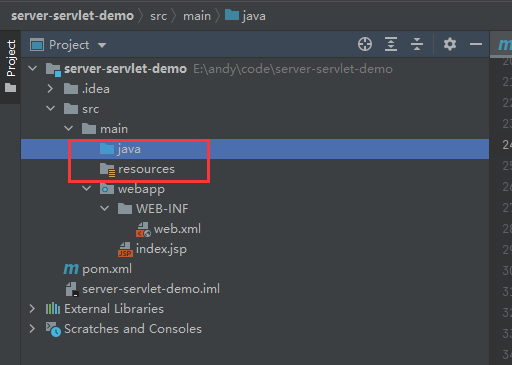Click the java breadcrumb segment
This screenshot has height=365, width=512.
tap(254, 16)
